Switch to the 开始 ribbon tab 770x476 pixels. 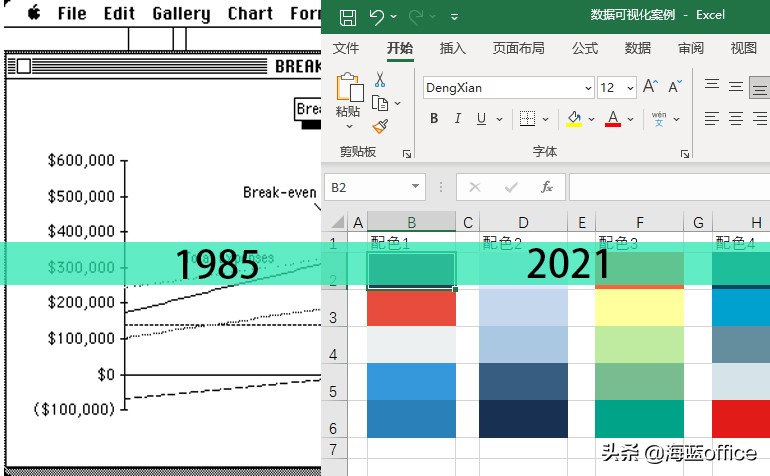click(x=400, y=48)
